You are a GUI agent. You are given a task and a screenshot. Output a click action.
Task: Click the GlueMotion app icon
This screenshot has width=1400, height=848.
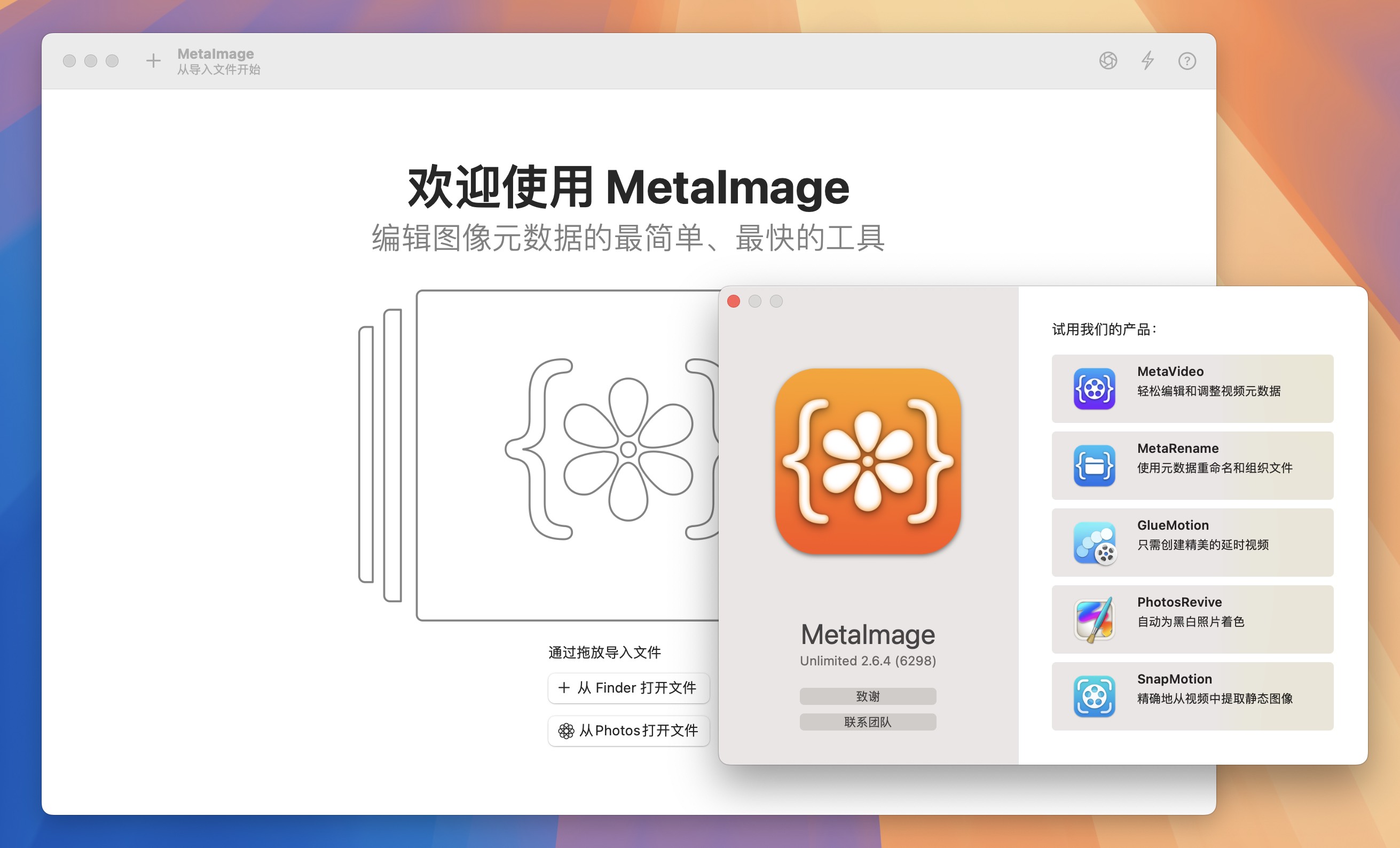pos(1094,543)
